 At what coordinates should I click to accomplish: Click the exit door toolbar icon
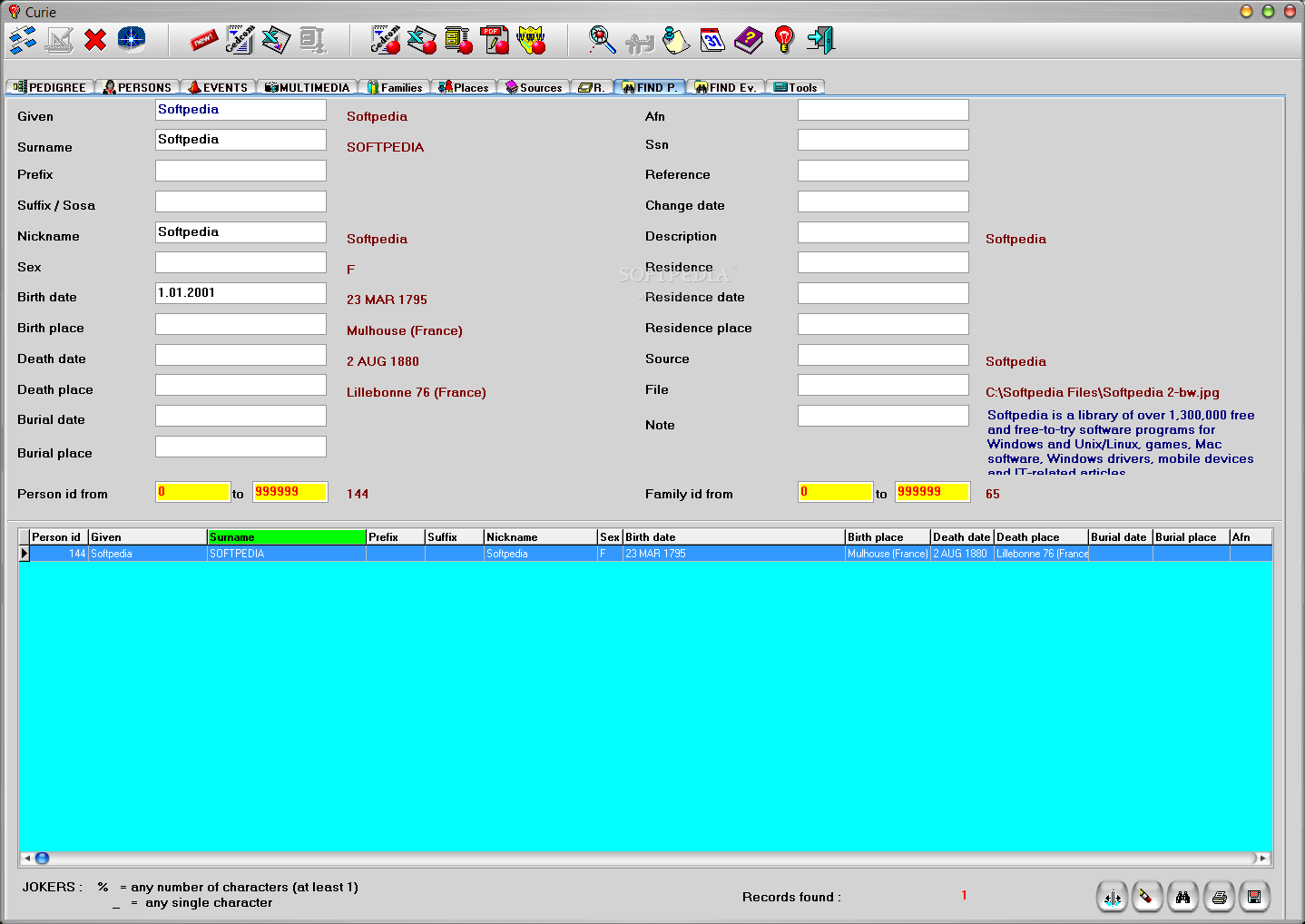point(821,40)
